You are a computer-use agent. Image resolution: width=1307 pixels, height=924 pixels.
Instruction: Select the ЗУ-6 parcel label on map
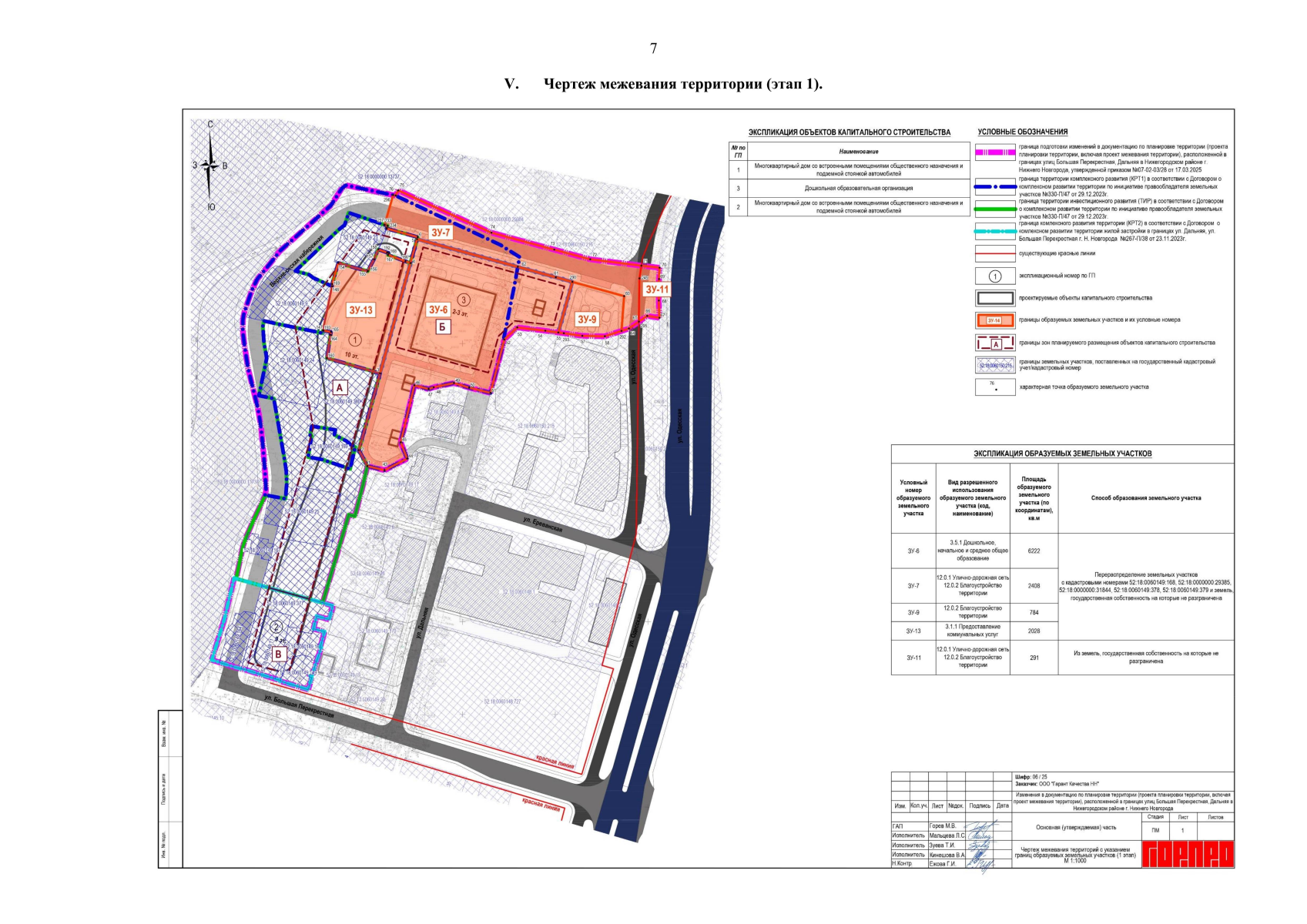pos(437,310)
